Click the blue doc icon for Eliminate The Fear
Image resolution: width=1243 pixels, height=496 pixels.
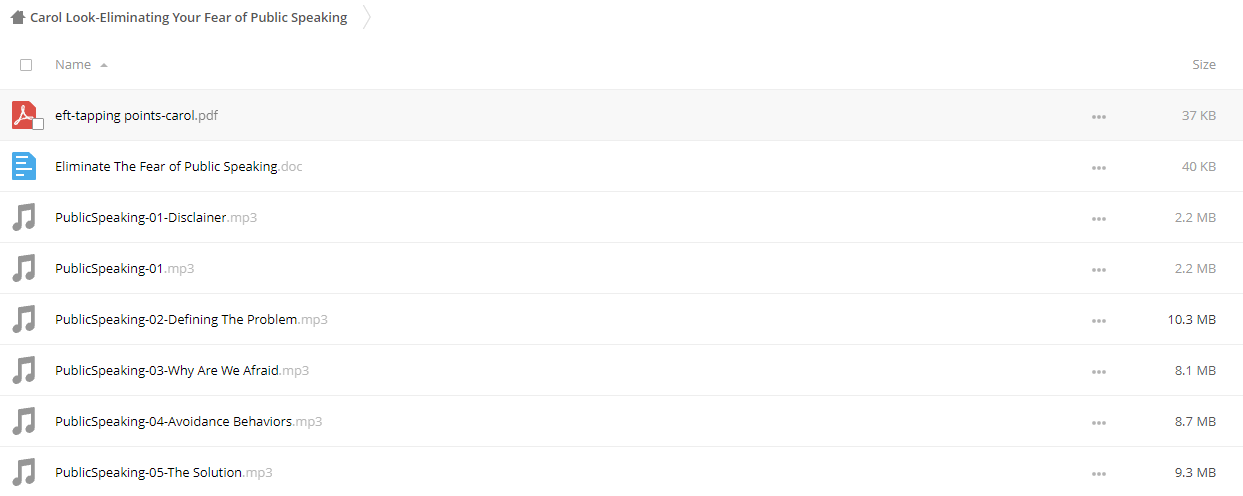(24, 166)
